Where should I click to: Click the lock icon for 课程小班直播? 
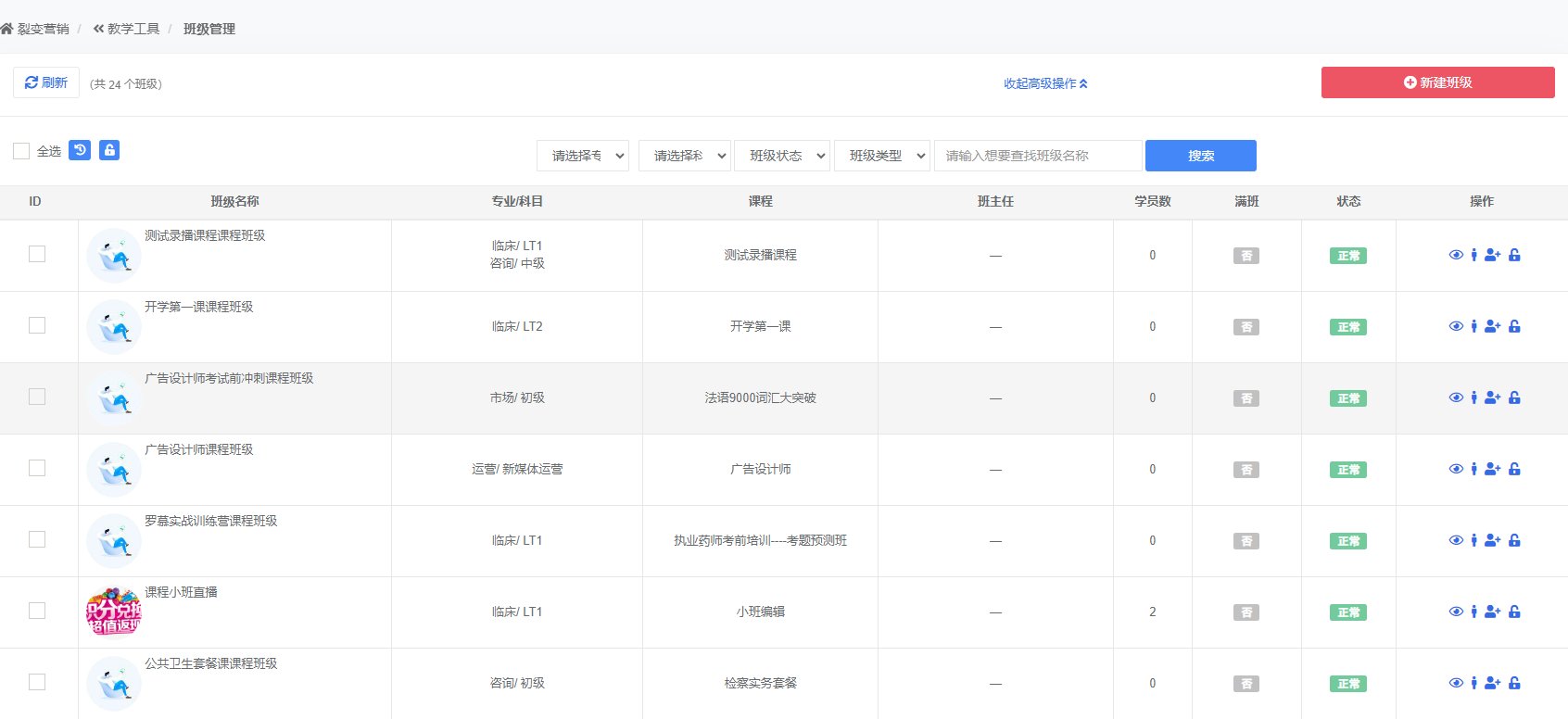1514,612
